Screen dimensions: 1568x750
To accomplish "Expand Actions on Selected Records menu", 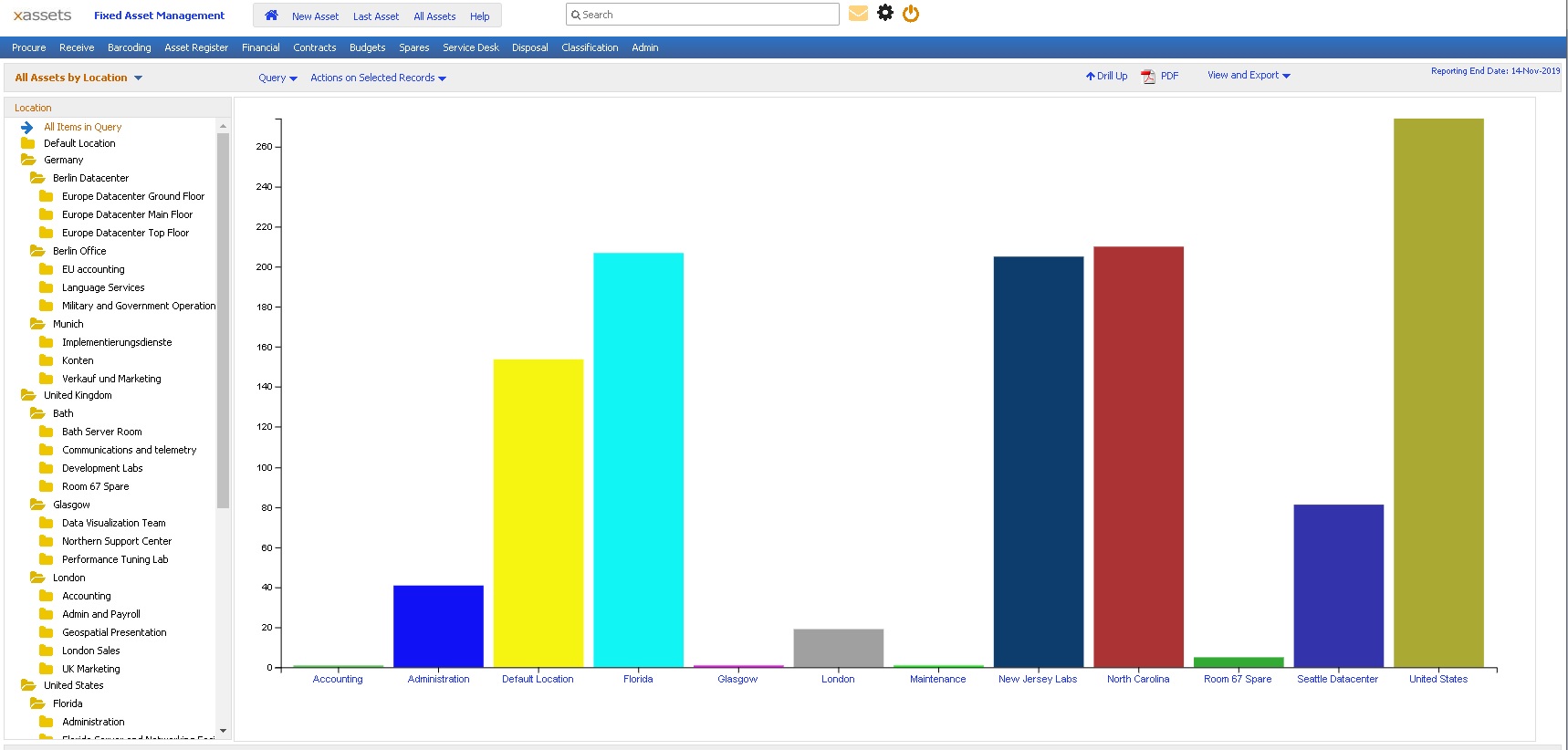I will click(378, 78).
